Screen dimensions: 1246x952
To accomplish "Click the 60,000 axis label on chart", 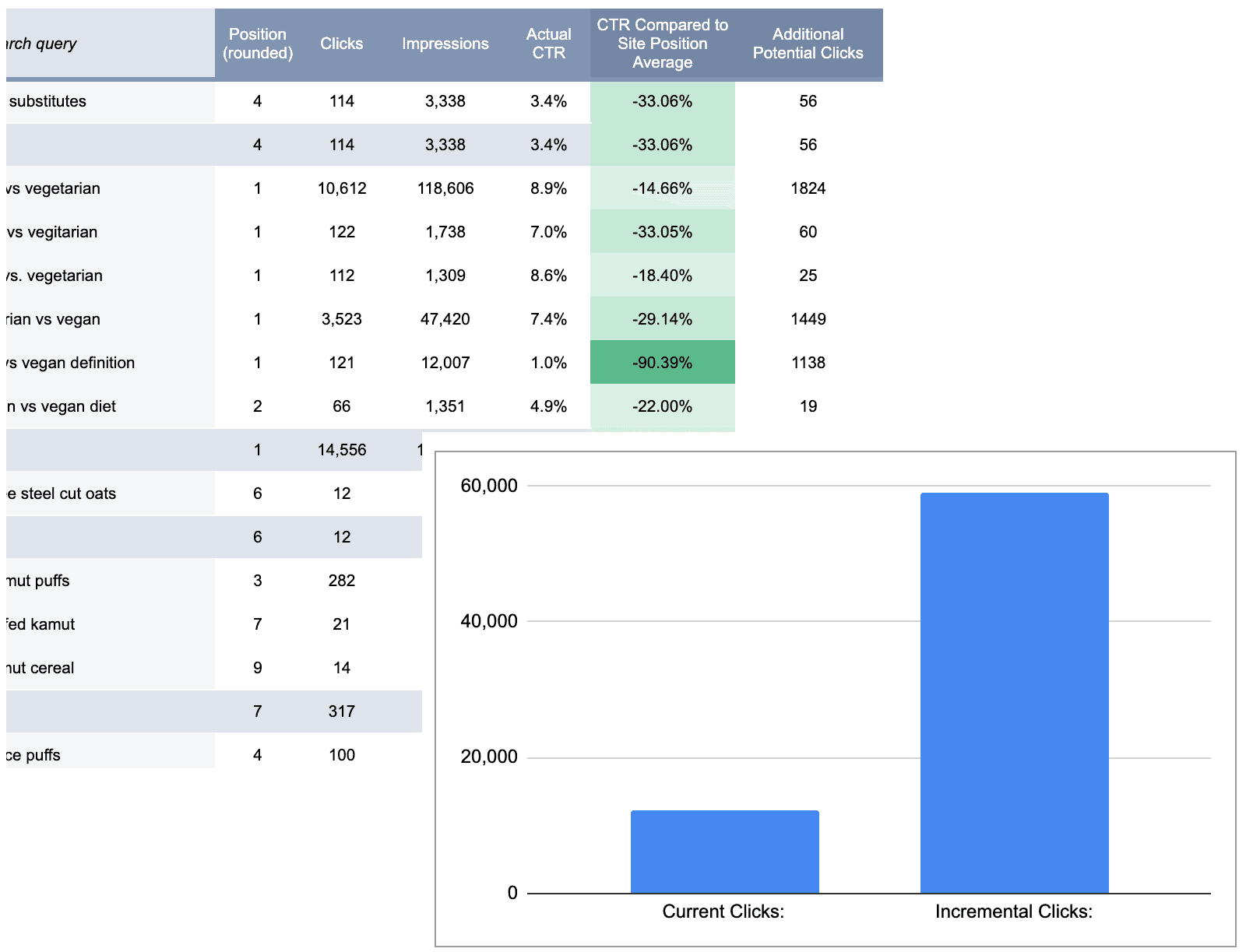I will (x=491, y=484).
